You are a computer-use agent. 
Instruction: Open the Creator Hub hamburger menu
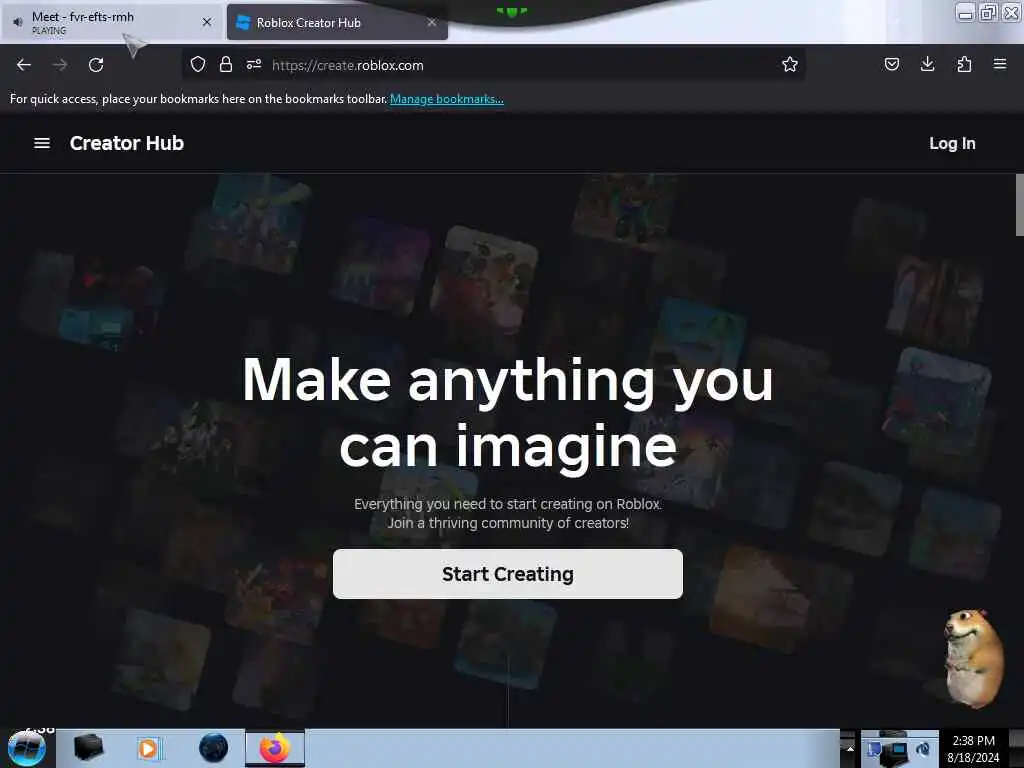pos(42,143)
